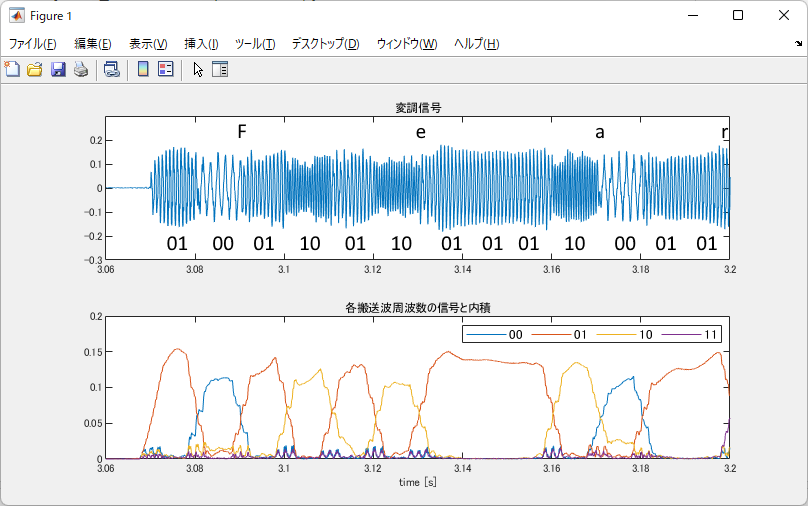808x506 pixels.
Task: Maximize the Figure 1 window
Action: coord(738,15)
